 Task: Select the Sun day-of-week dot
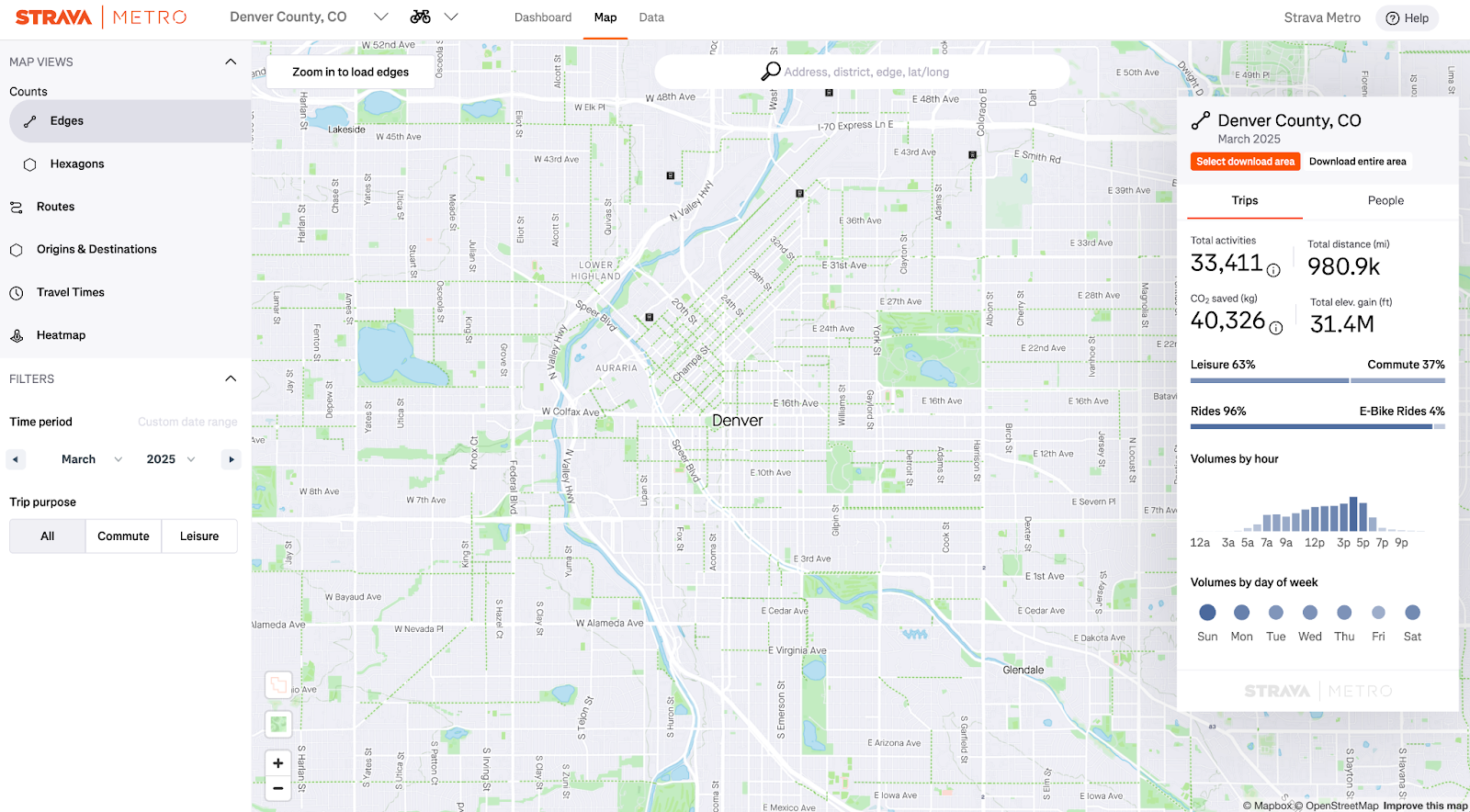coord(1207,613)
